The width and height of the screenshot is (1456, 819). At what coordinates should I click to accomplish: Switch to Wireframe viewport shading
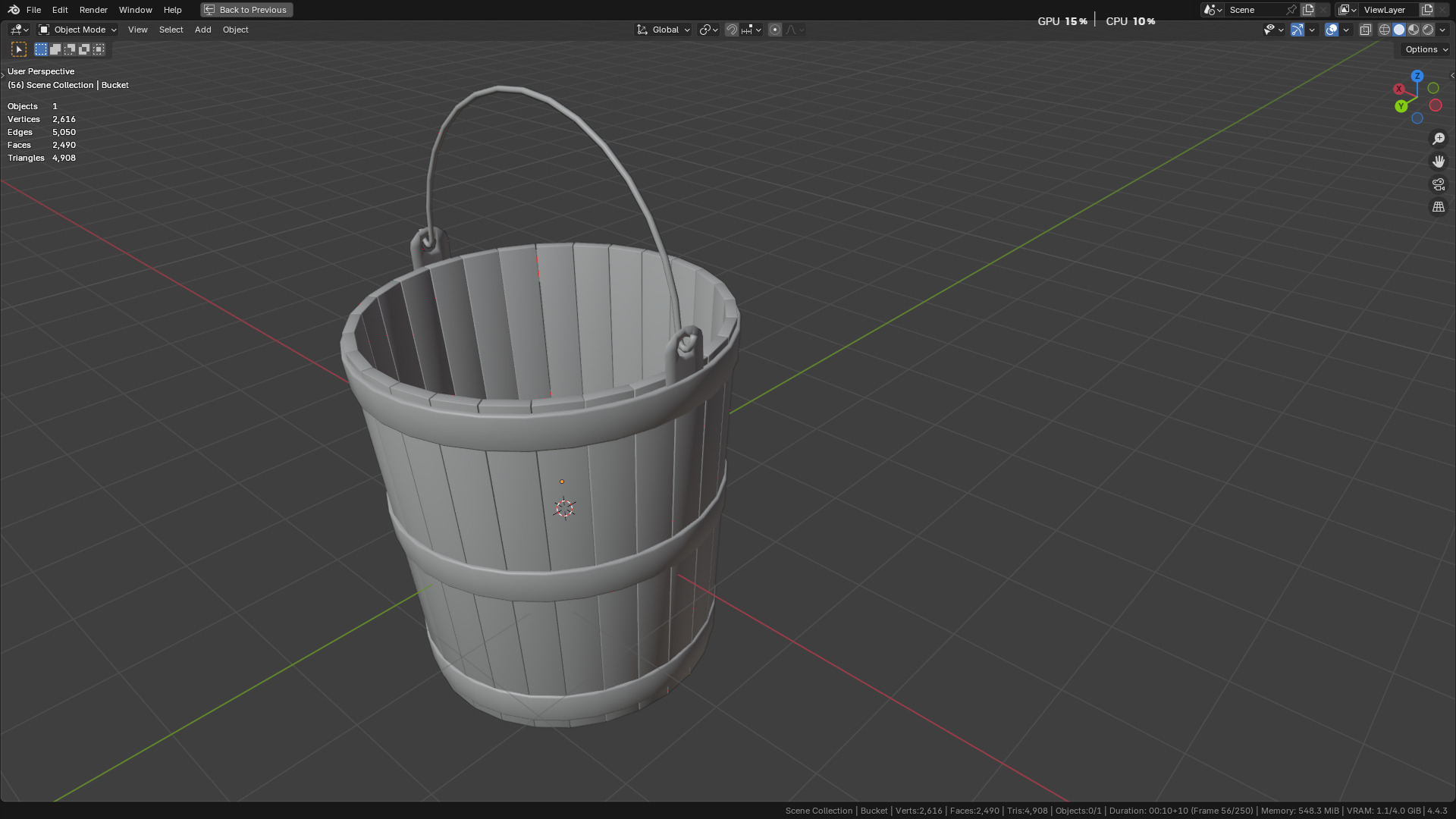1385,30
